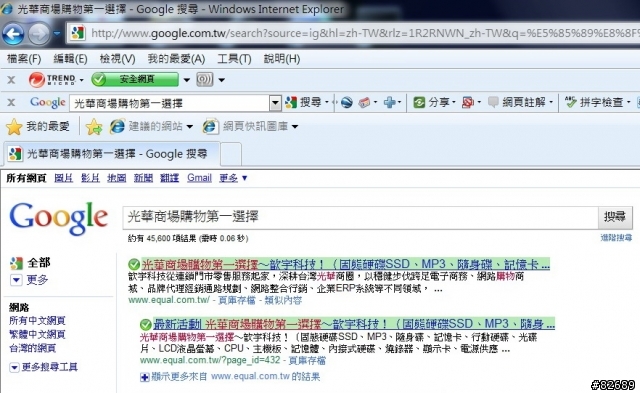The height and width of the screenshot is (393, 640).
Task: Click the blue globe icon in Google toolbar
Action: [x=346, y=102]
